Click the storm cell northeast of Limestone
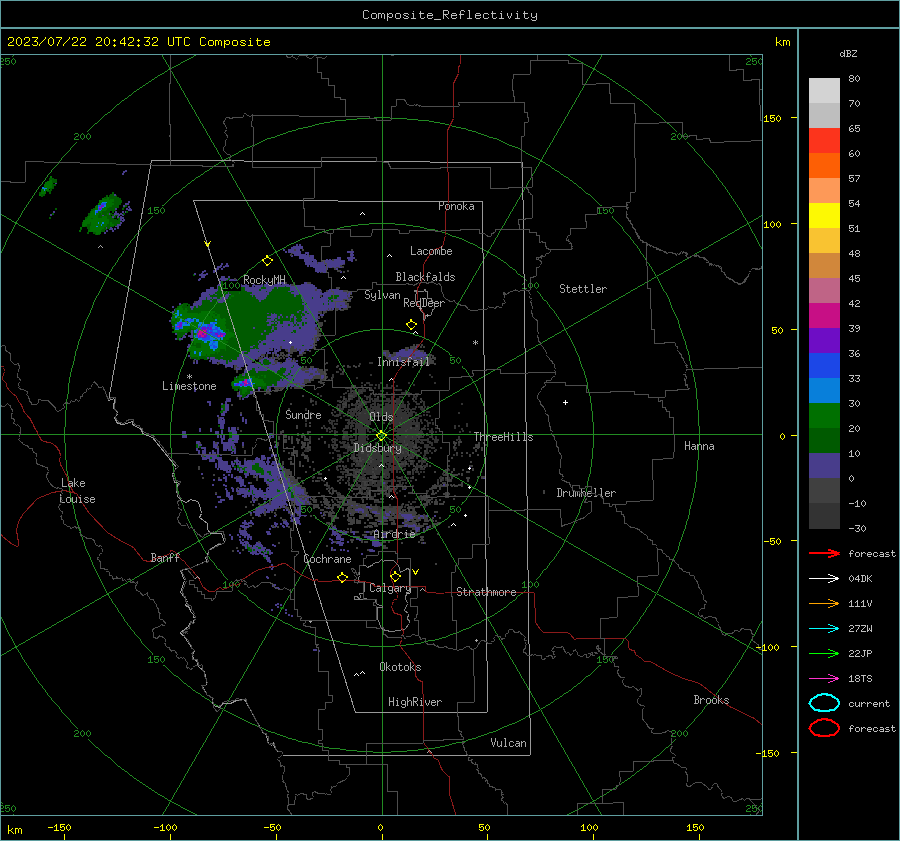900x841 pixels. point(246,382)
